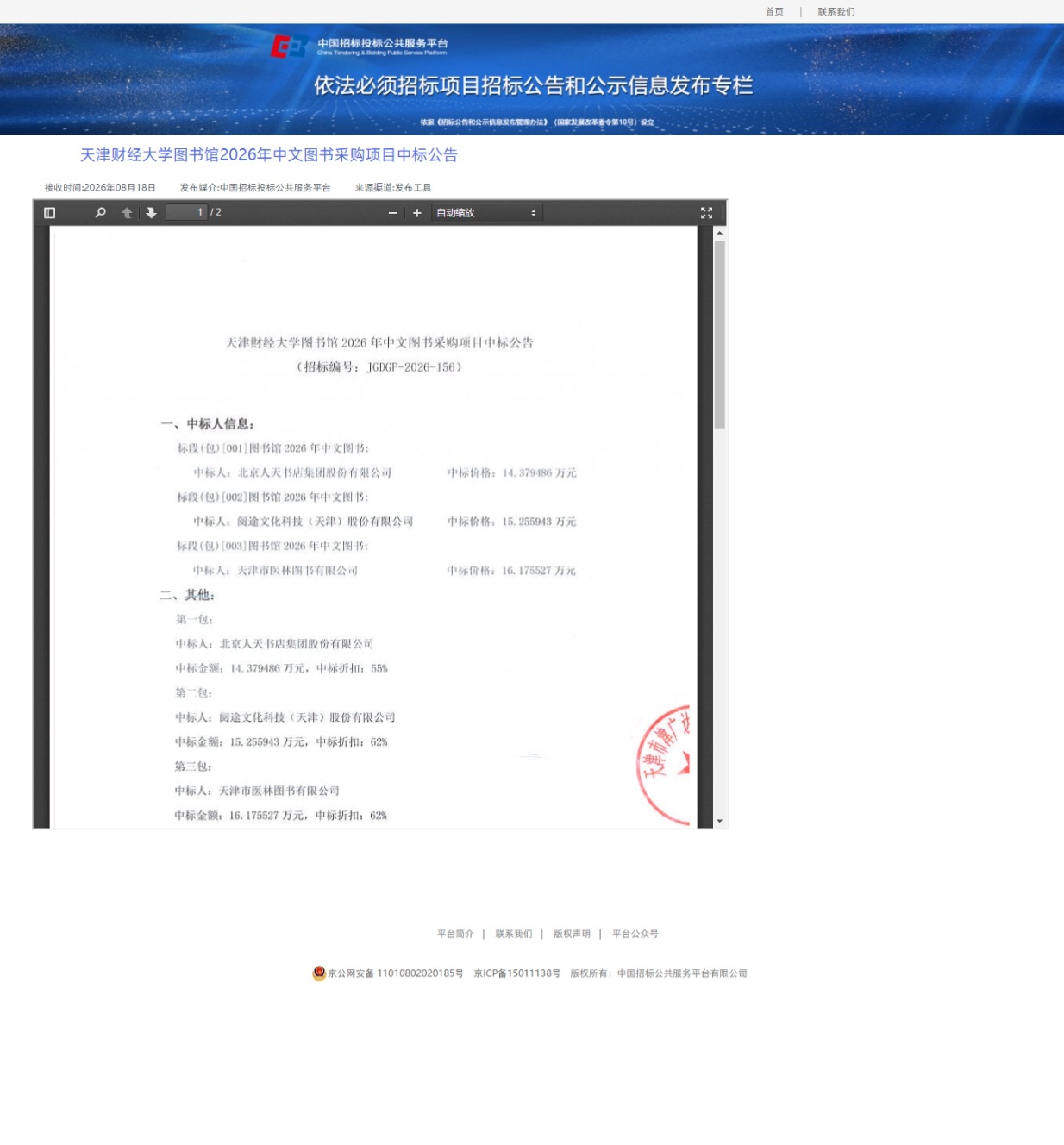Click the 招标编号 JGDGP-2026-156 line
This screenshot has height=1145, width=1064.
379,367
